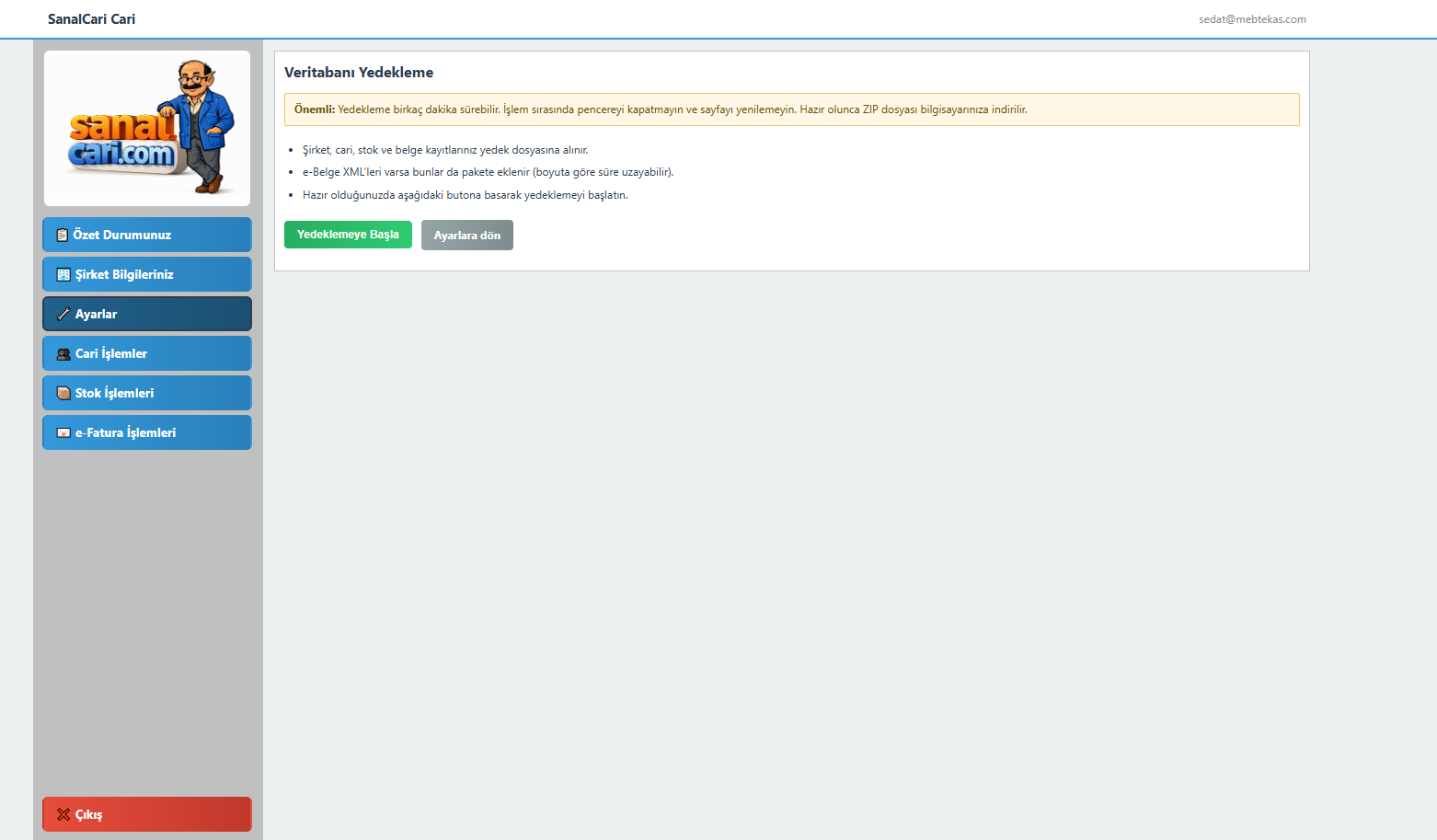1437x840 pixels.
Task: Open the e-Fatura İşlemleri menu label
Action: [125, 432]
